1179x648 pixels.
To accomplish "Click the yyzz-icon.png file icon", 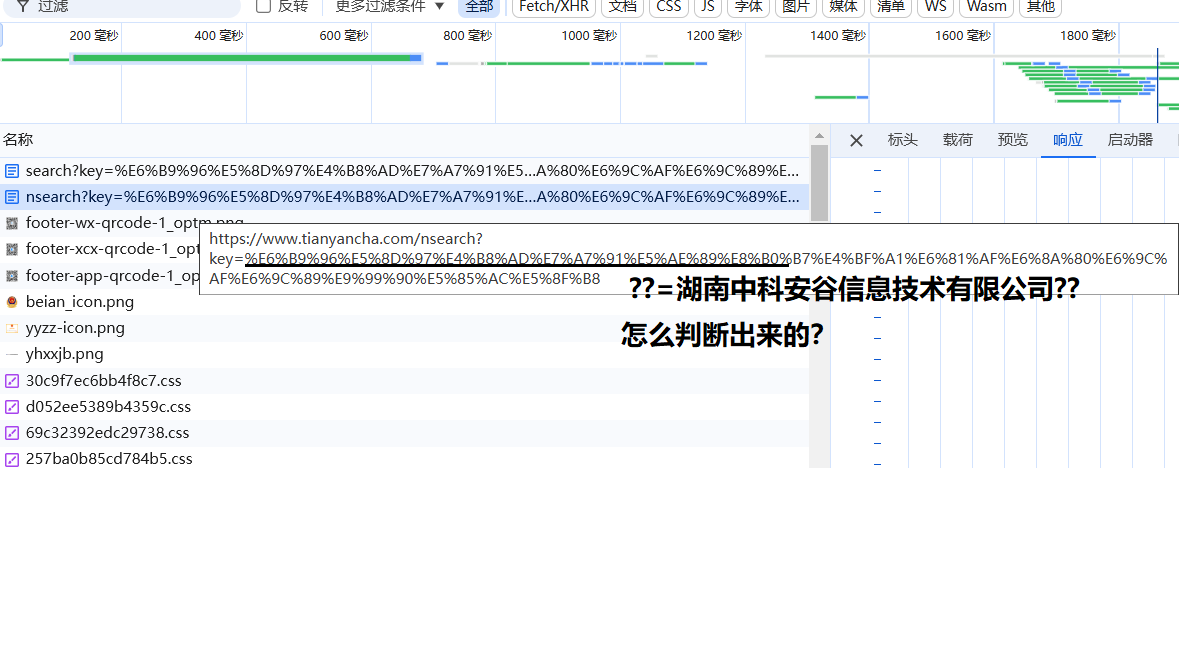I will point(12,328).
